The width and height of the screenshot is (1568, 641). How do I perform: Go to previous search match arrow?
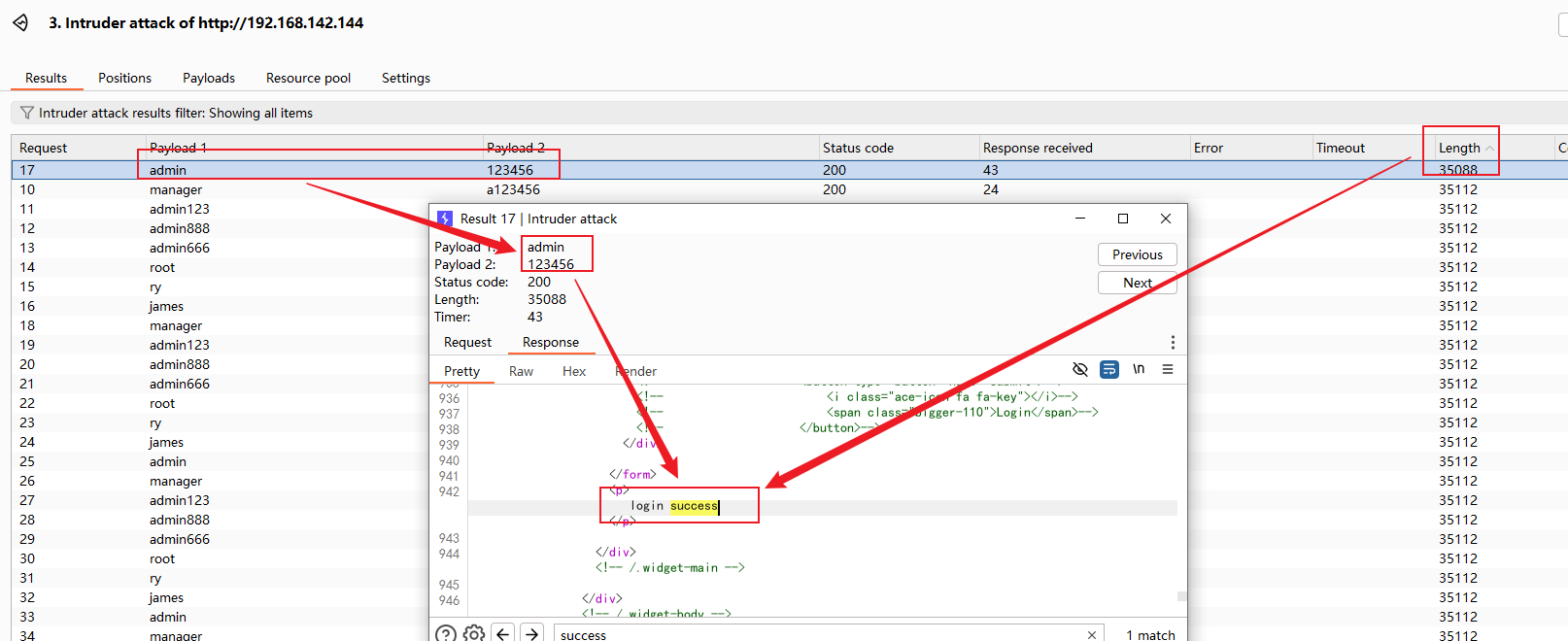503,633
